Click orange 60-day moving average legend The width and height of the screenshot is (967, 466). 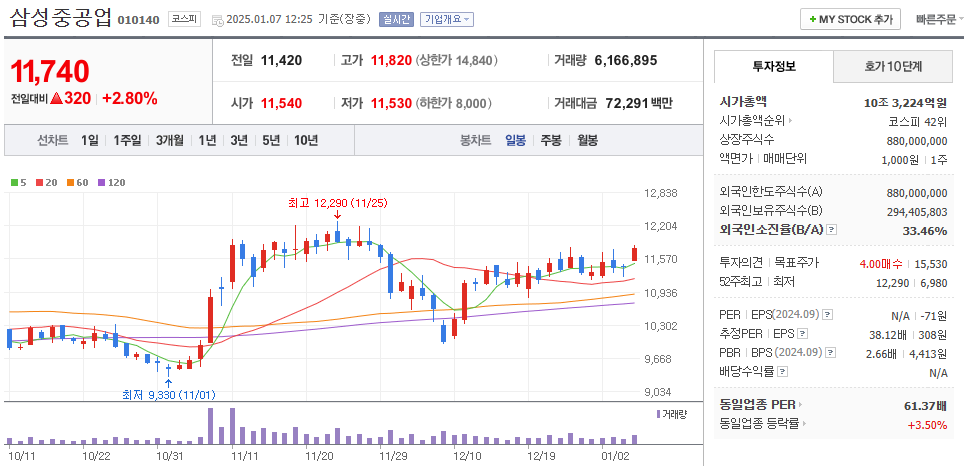[x=78, y=182]
